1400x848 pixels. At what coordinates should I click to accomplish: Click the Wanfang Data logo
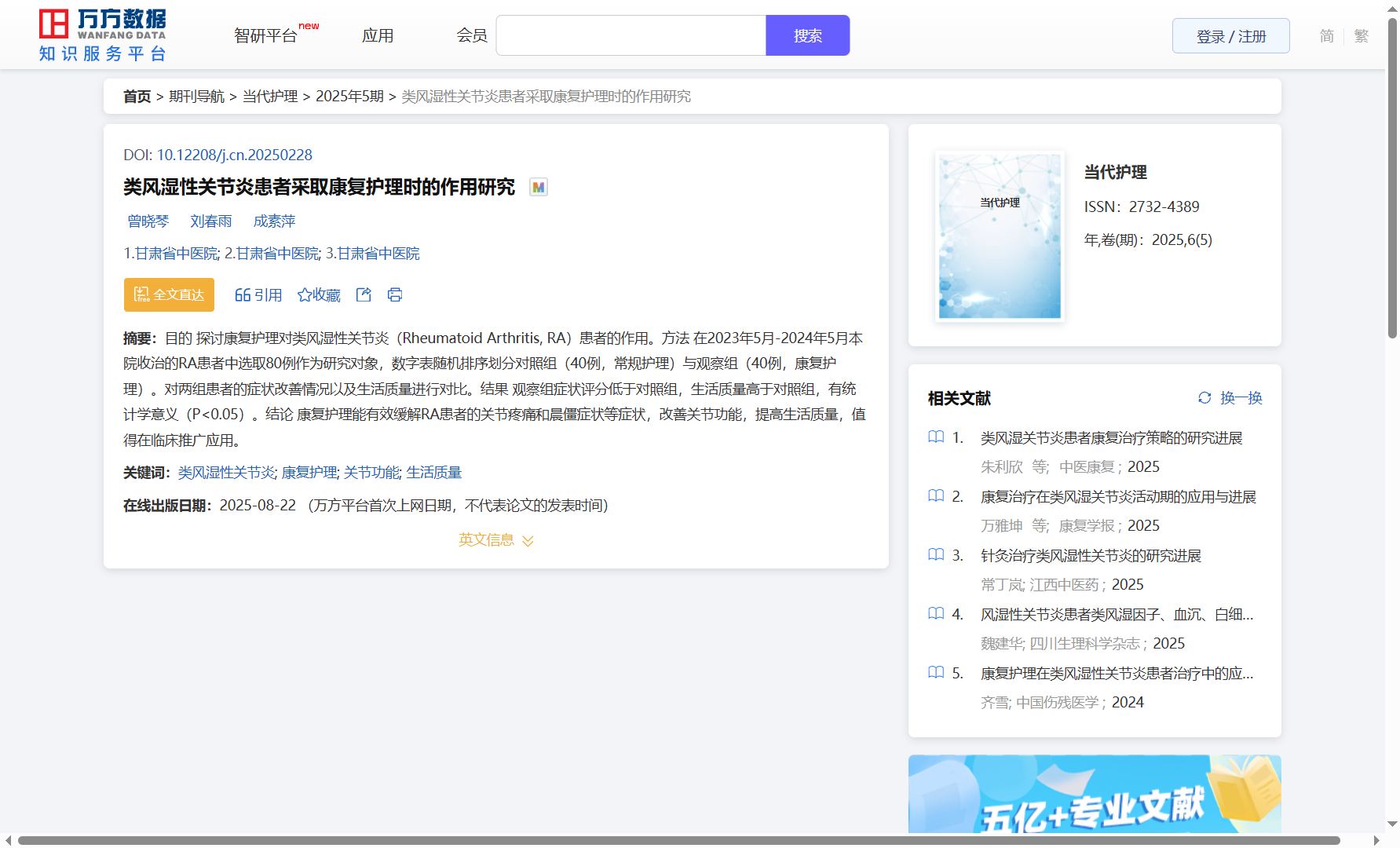[x=103, y=35]
